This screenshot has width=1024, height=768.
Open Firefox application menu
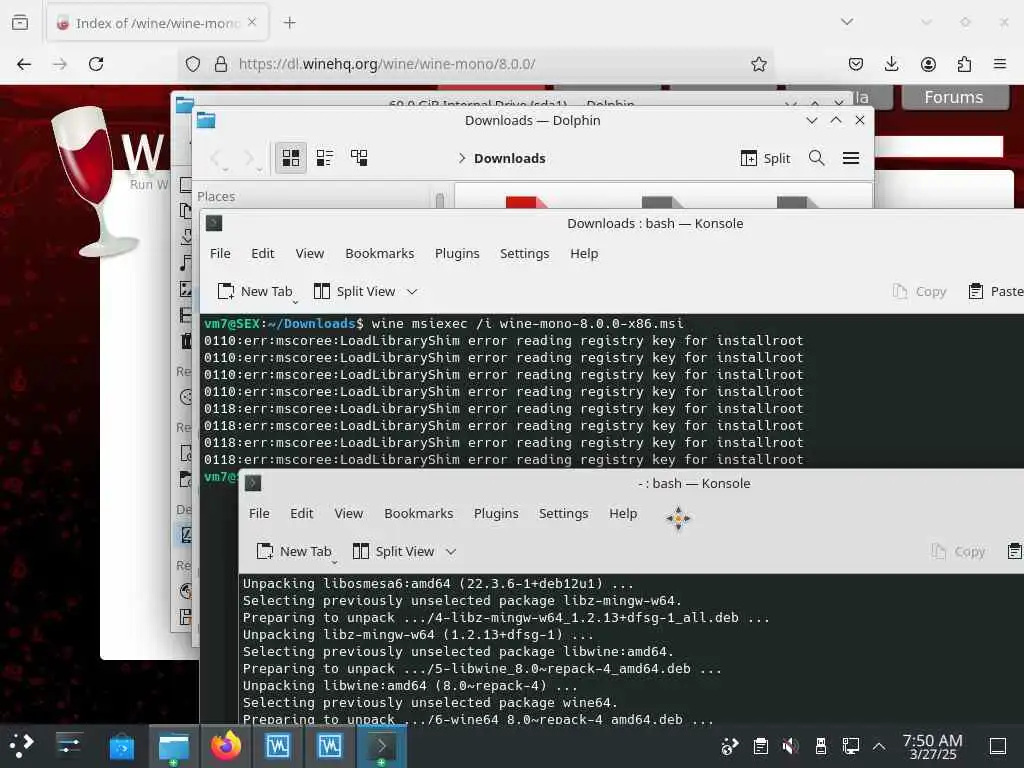tap(1000, 64)
